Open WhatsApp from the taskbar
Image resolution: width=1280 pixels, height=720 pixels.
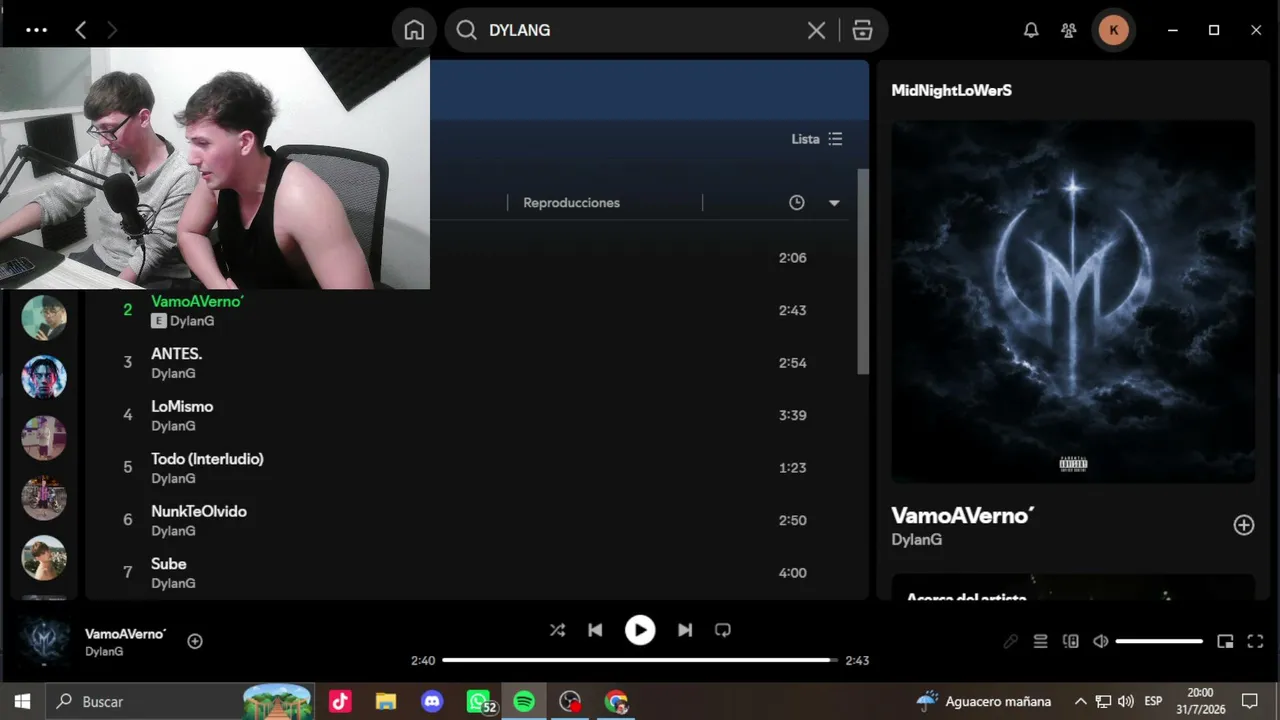[480, 701]
